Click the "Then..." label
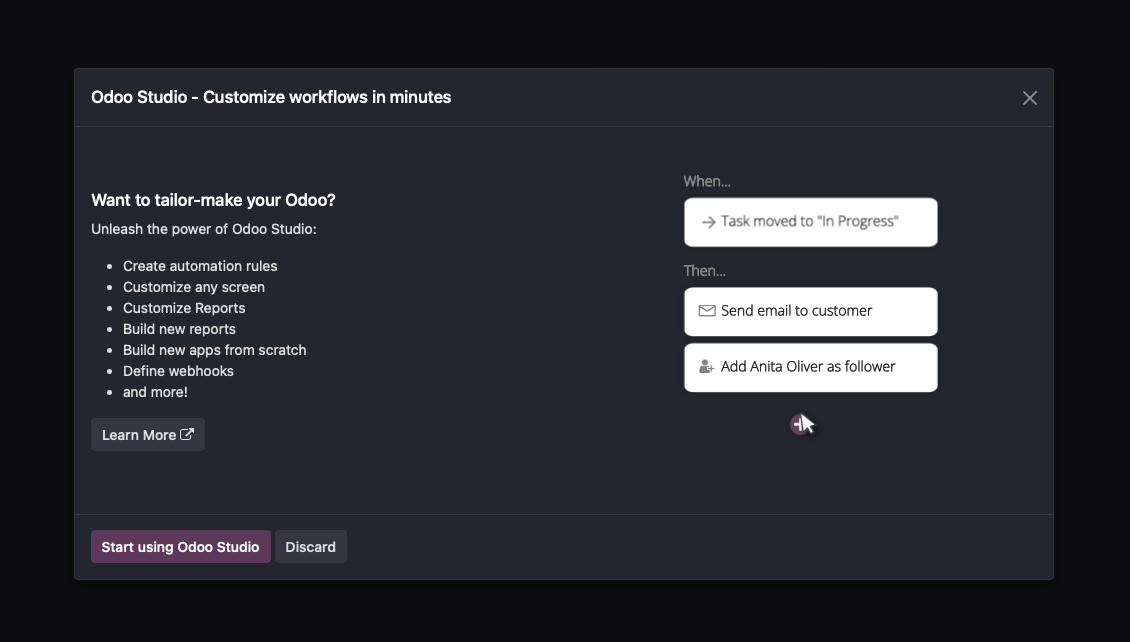The width and height of the screenshot is (1130, 642). 705,271
